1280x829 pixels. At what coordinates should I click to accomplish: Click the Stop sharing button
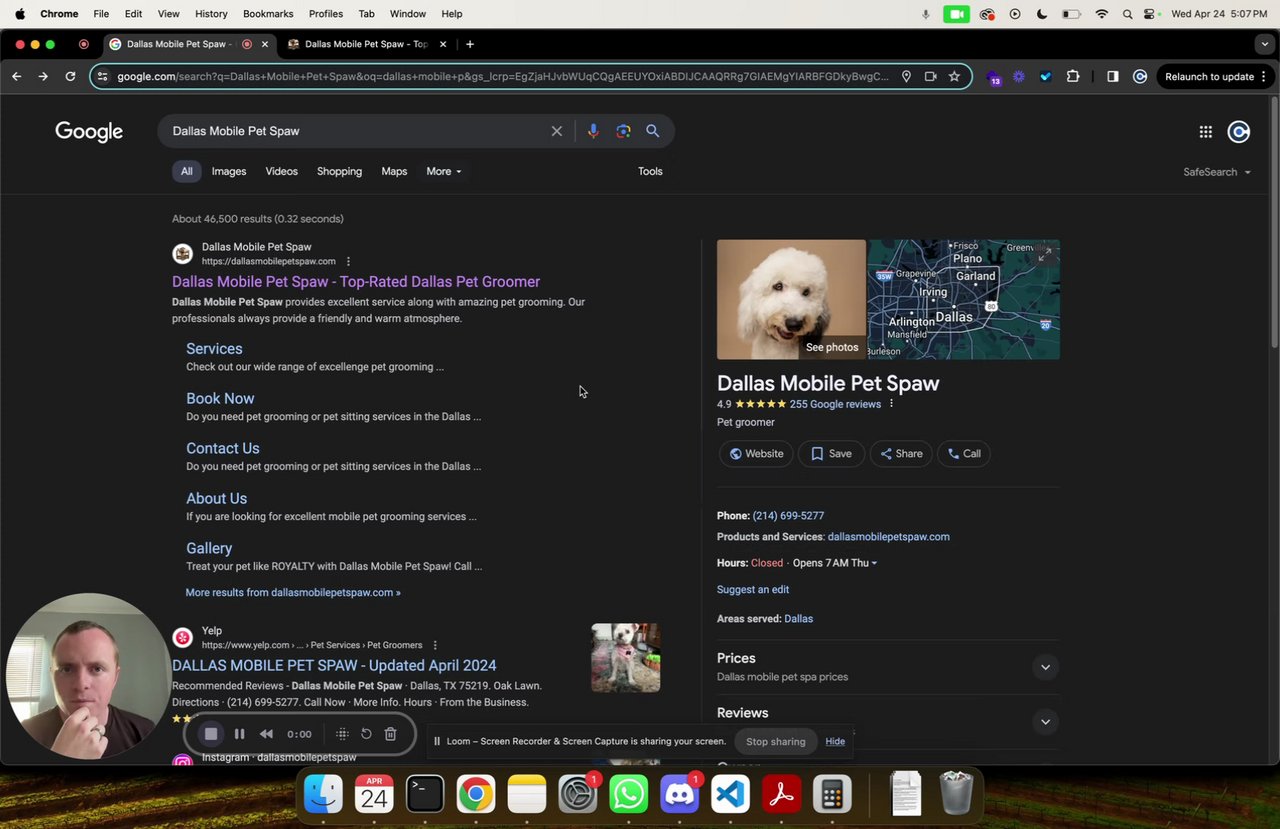pos(775,741)
